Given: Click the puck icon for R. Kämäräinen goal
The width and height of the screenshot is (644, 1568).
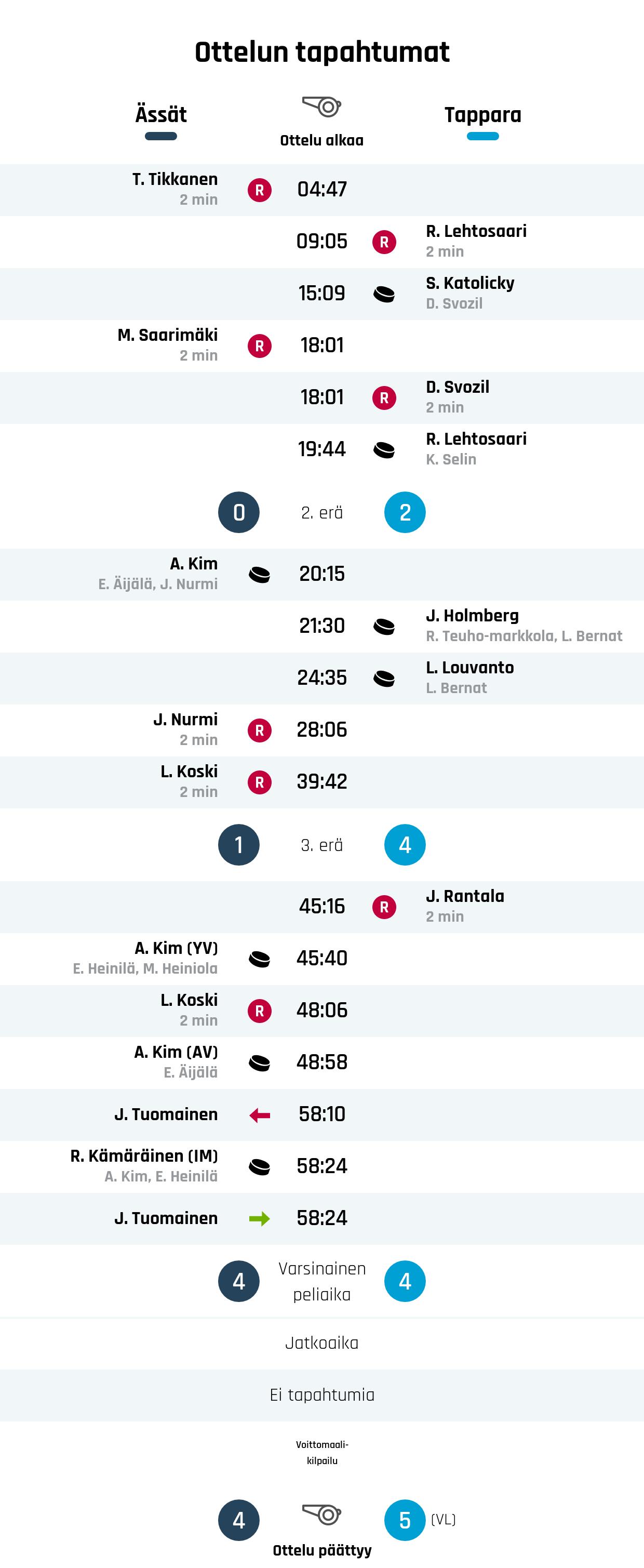Looking at the screenshot, I should (x=259, y=1167).
